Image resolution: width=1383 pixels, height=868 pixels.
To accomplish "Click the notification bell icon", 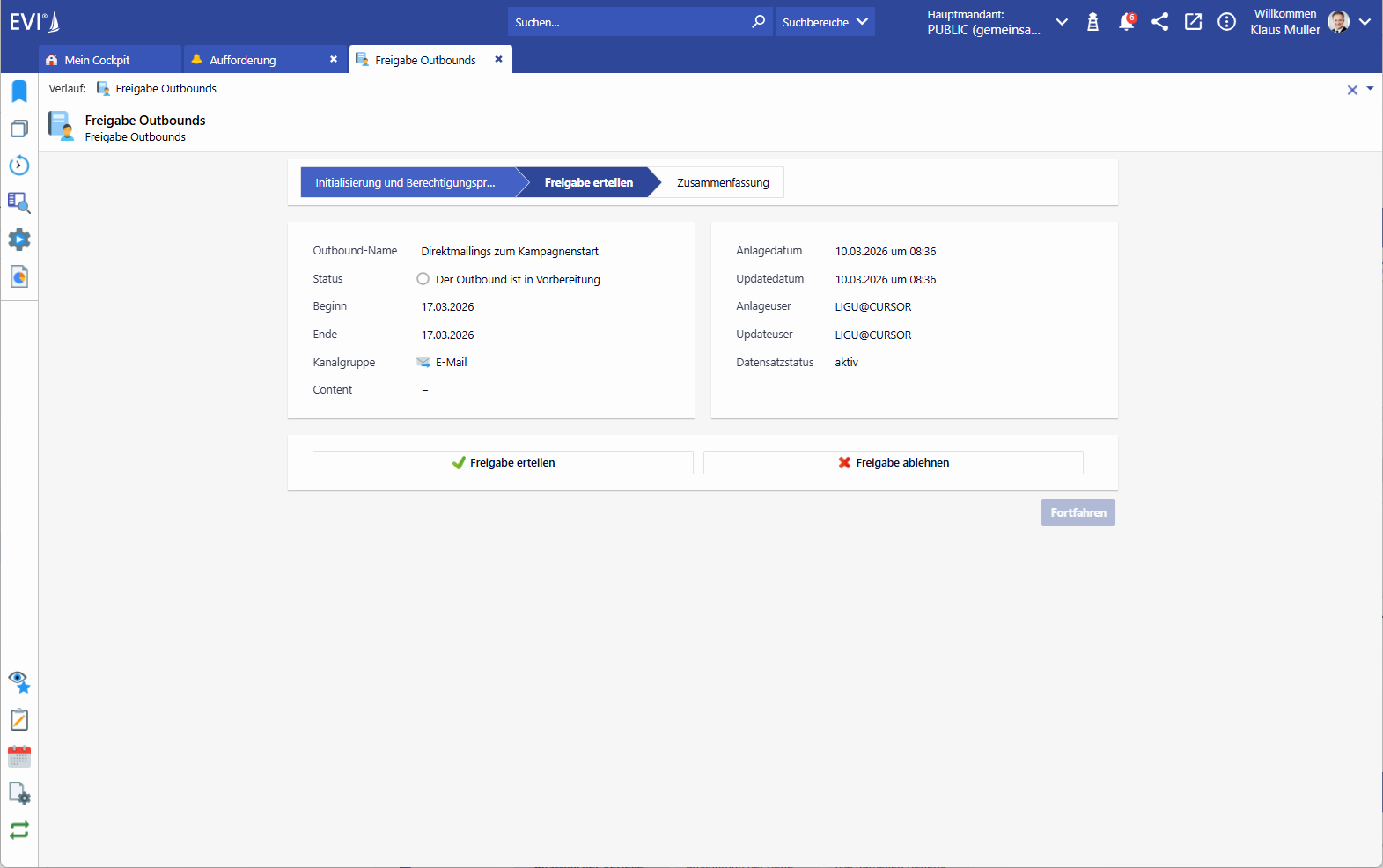I will [x=1126, y=22].
